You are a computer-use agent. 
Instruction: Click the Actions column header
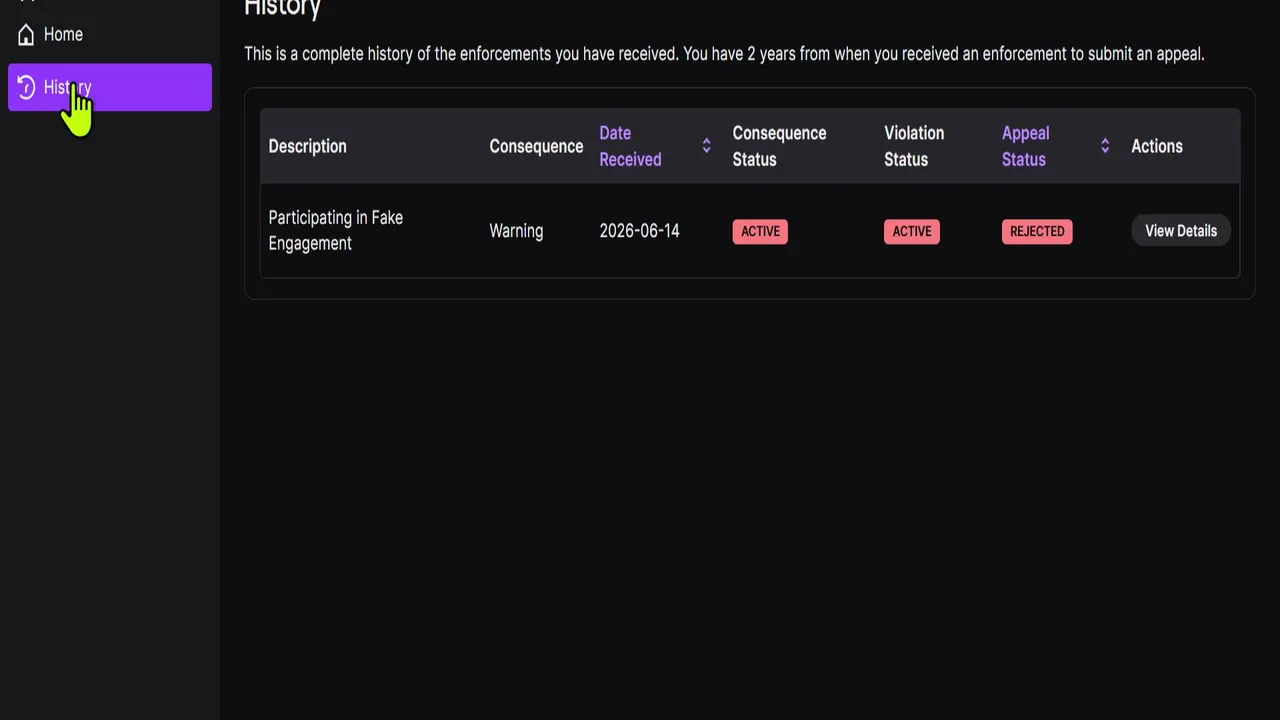1157,146
